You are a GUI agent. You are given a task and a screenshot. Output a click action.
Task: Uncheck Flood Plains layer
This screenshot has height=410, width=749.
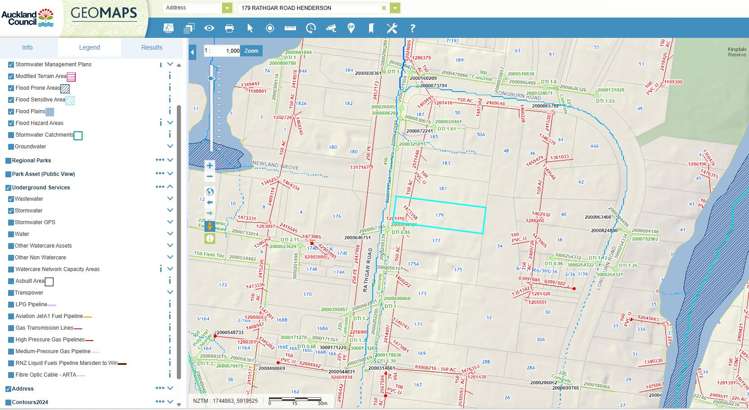pyautogui.click(x=11, y=111)
